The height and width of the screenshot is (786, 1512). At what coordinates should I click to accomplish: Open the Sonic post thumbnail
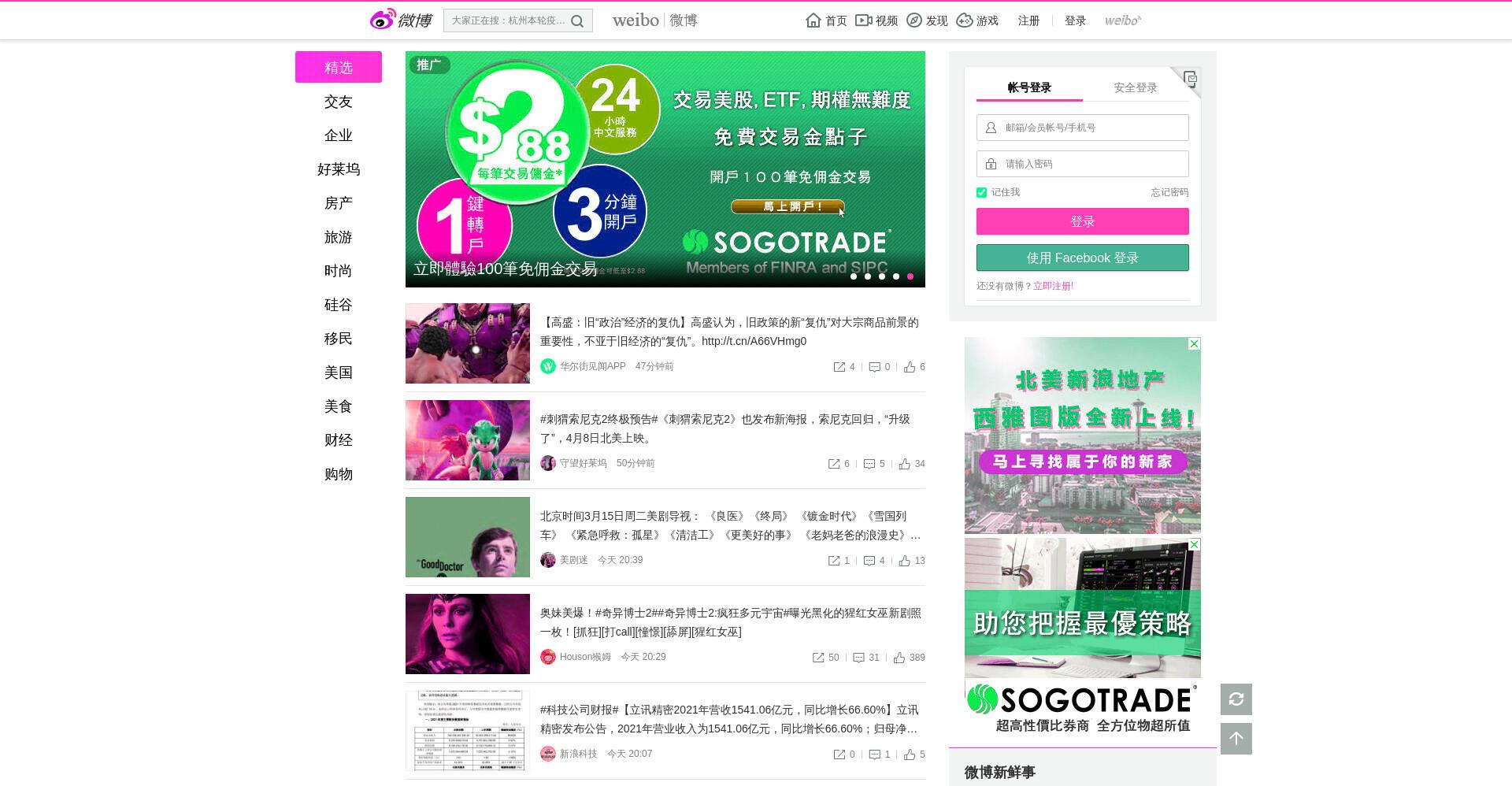pos(468,440)
